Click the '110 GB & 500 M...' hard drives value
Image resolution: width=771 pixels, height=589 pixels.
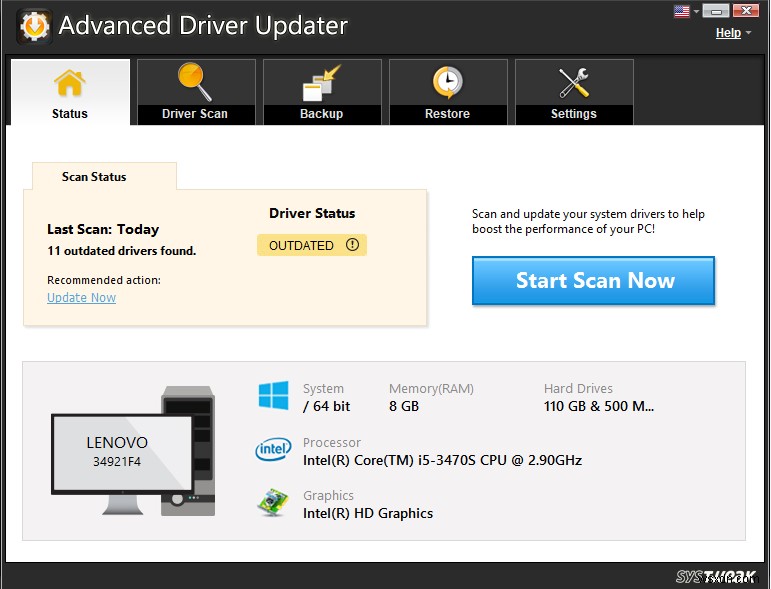(599, 406)
